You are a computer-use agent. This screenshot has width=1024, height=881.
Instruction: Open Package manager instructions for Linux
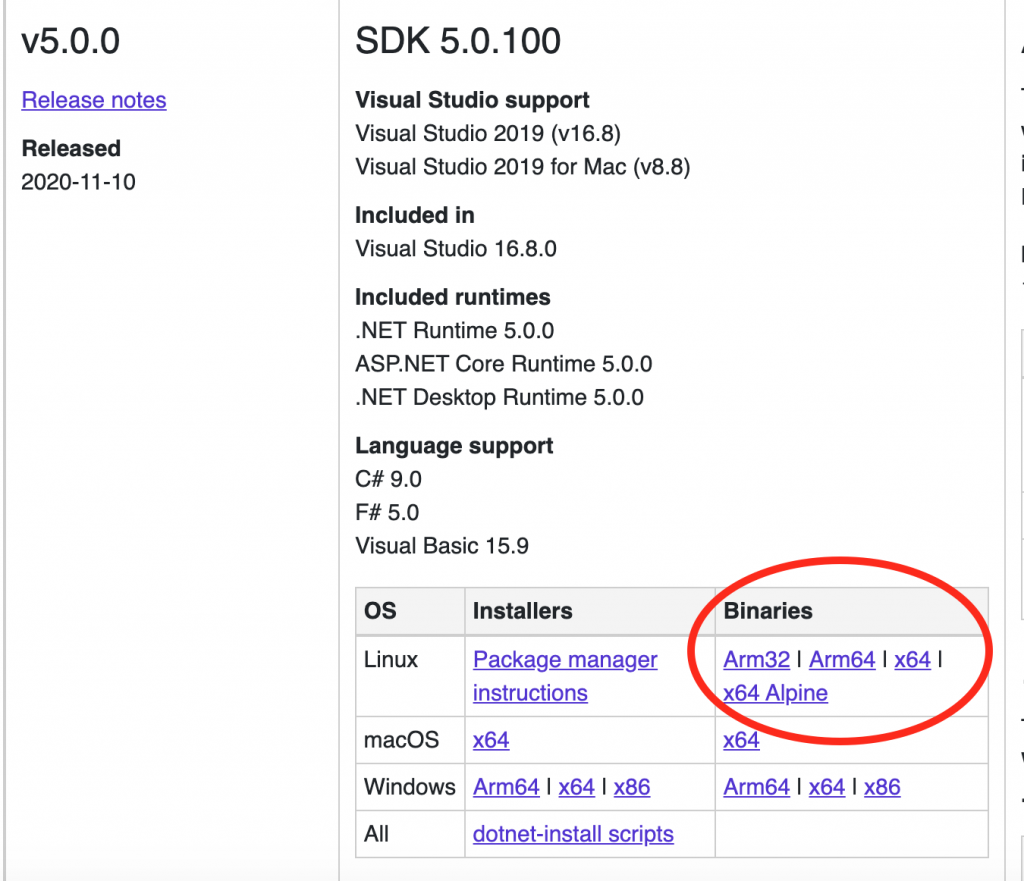pos(565,676)
